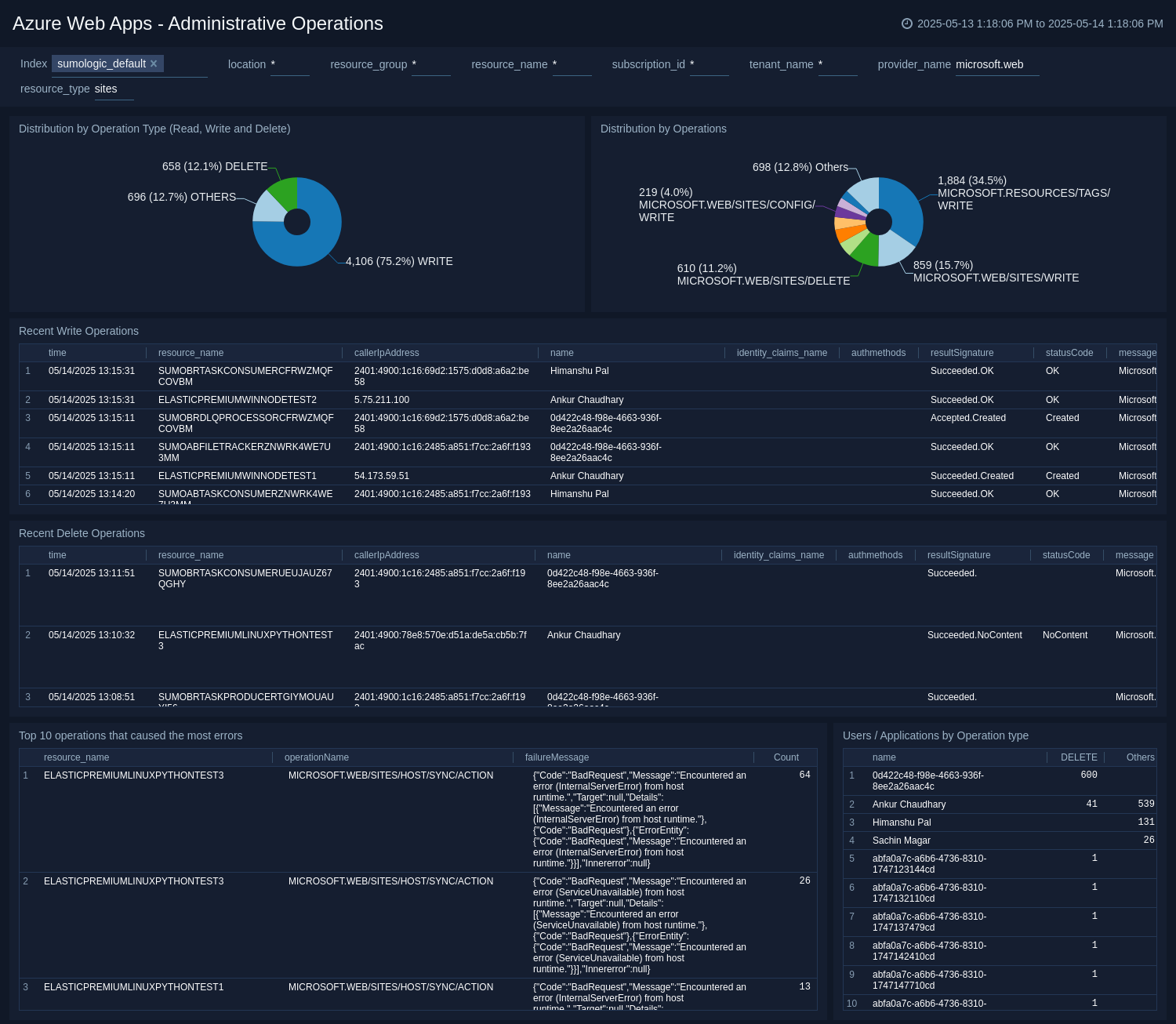Click the error count 26 cell
1176x1024 pixels.
[x=804, y=881]
